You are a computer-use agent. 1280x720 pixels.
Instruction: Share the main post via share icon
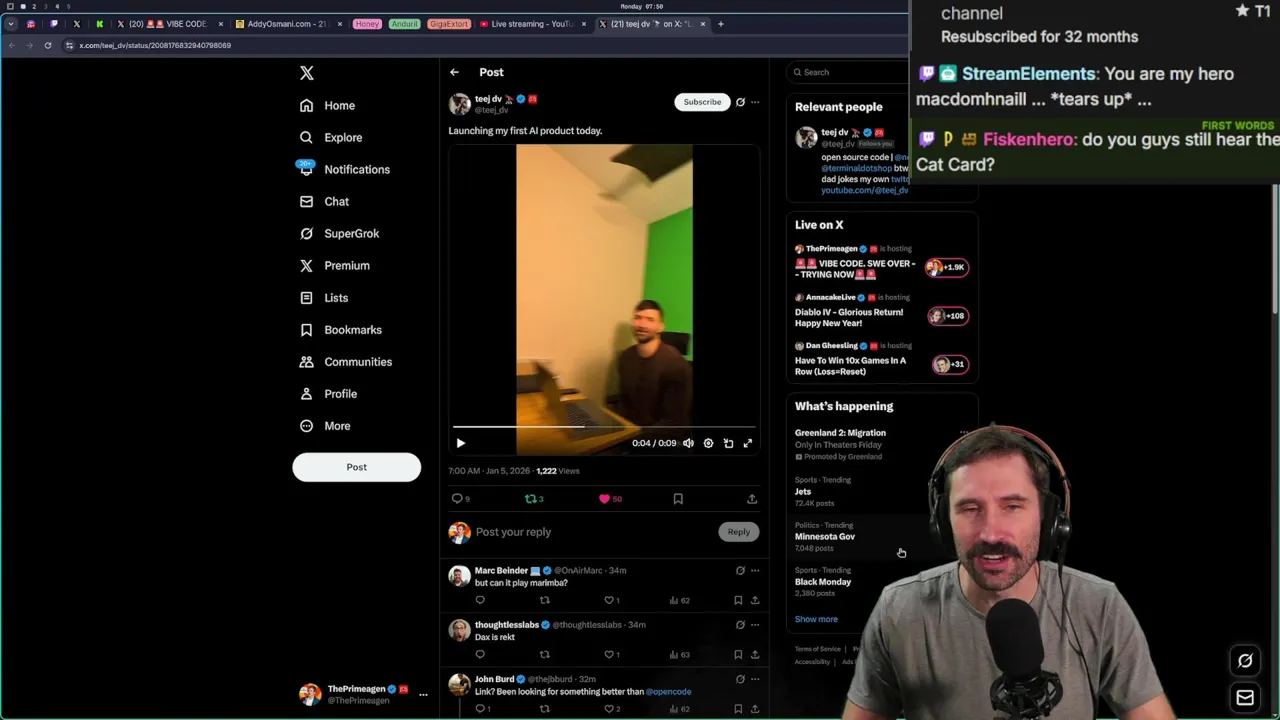pos(752,498)
